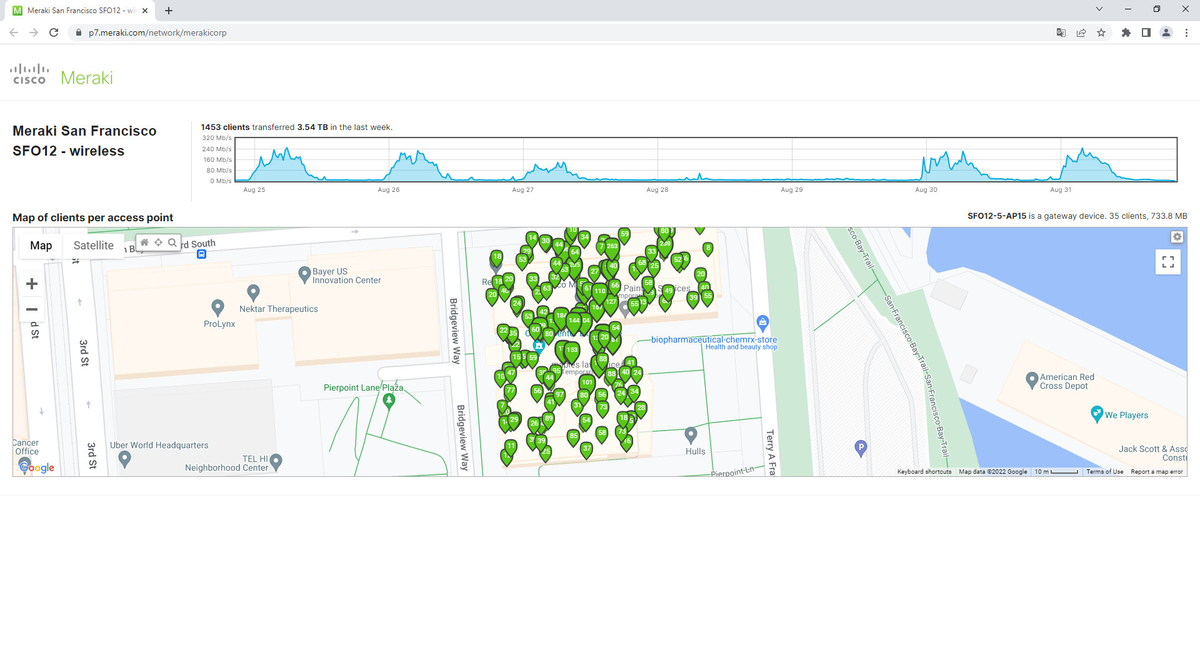
Task: Click the Pierpoint Lane Plaza park pin
Action: click(389, 400)
